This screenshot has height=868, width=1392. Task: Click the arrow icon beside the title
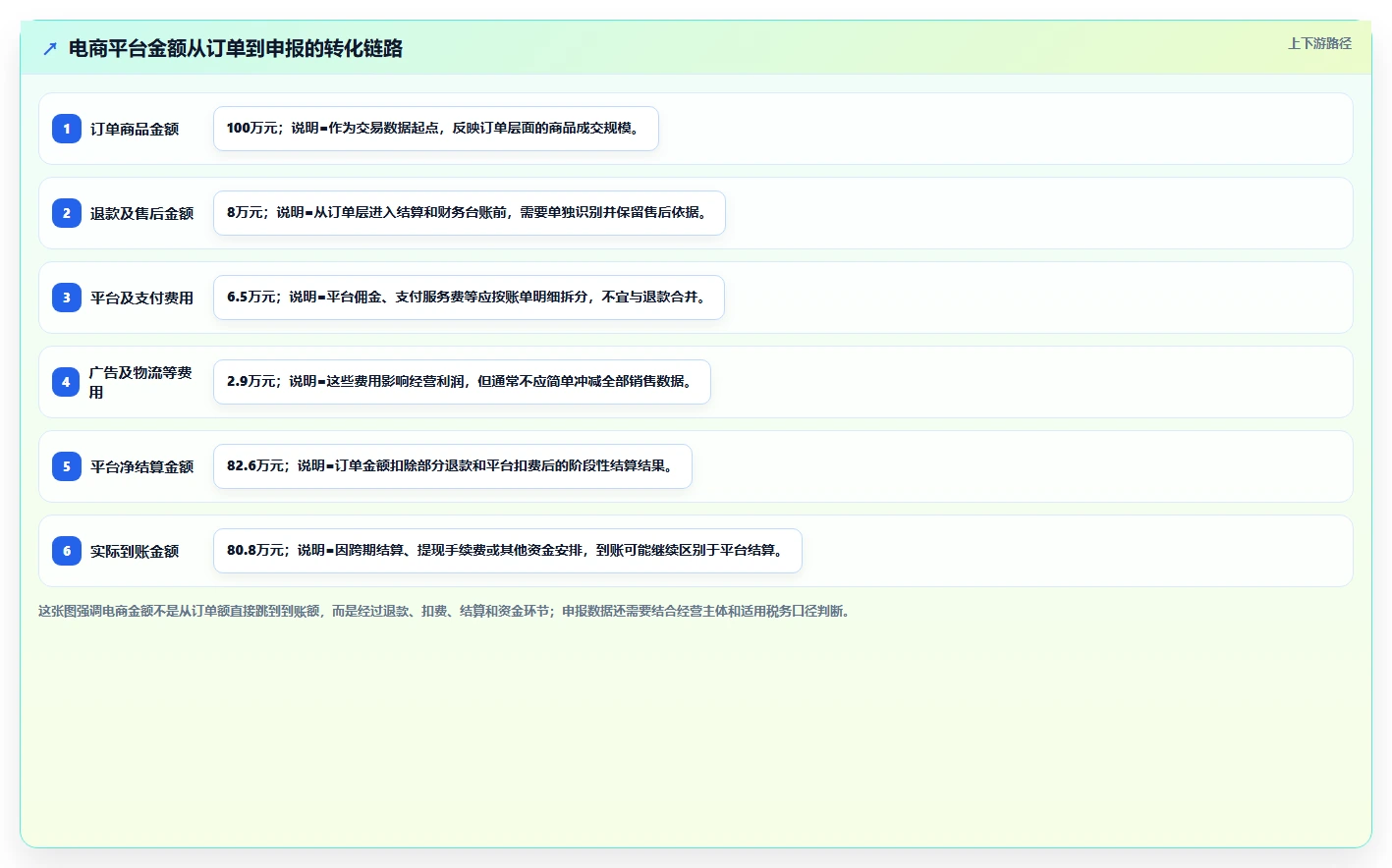pos(50,48)
